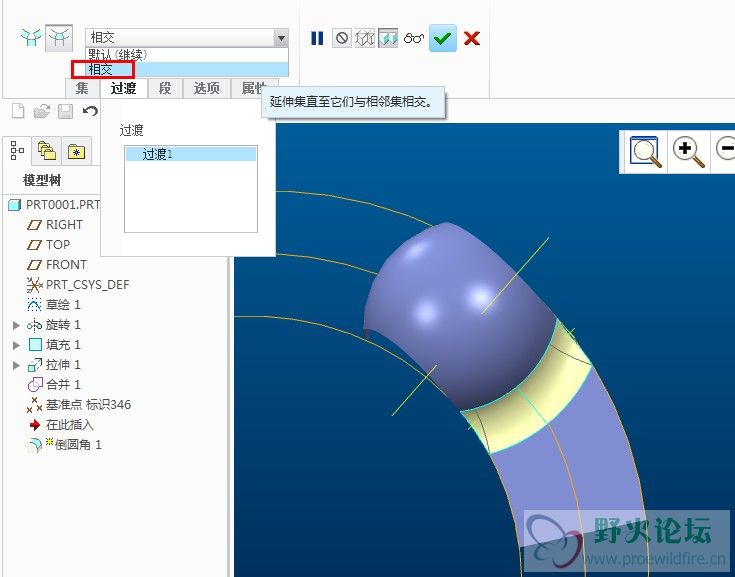Open the 选项 tab
Image resolution: width=735 pixels, height=577 pixels.
pyautogui.click(x=207, y=88)
